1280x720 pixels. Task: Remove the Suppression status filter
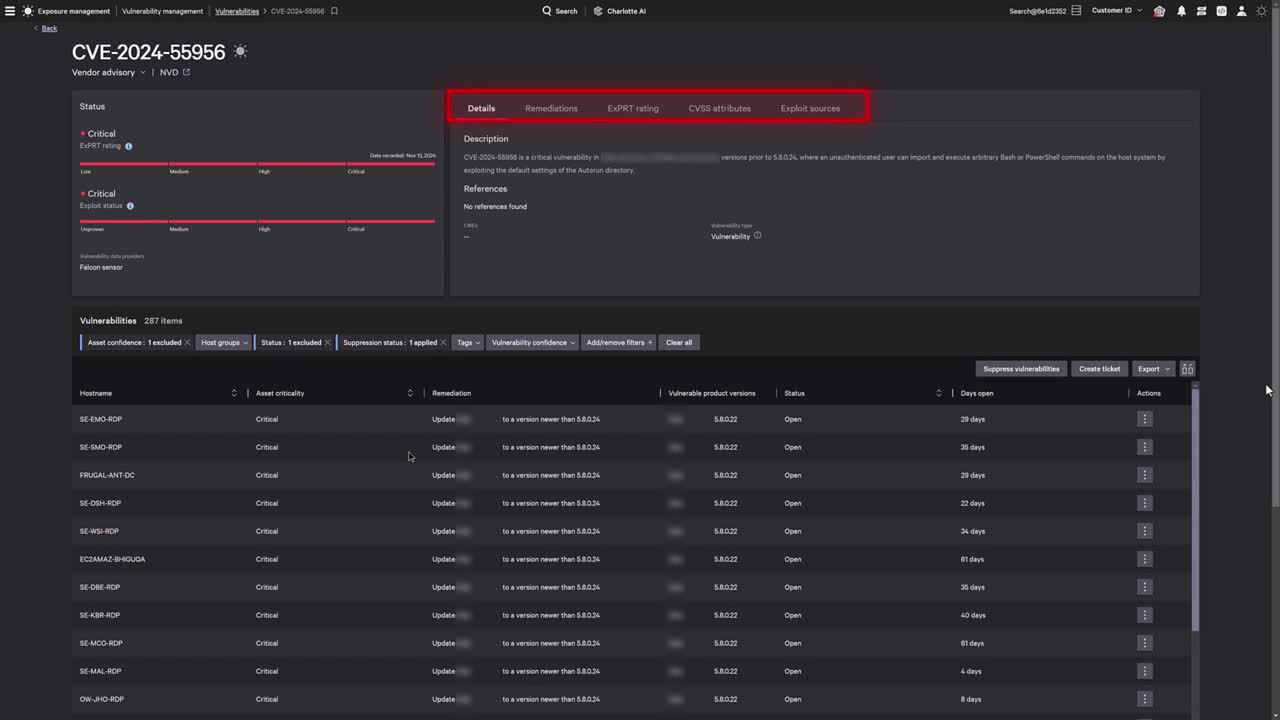pos(443,342)
